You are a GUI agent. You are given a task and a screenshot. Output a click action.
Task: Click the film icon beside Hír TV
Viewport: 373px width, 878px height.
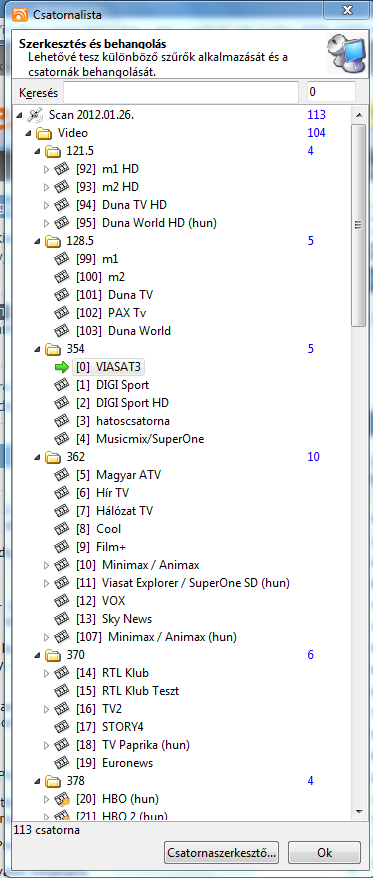62,493
